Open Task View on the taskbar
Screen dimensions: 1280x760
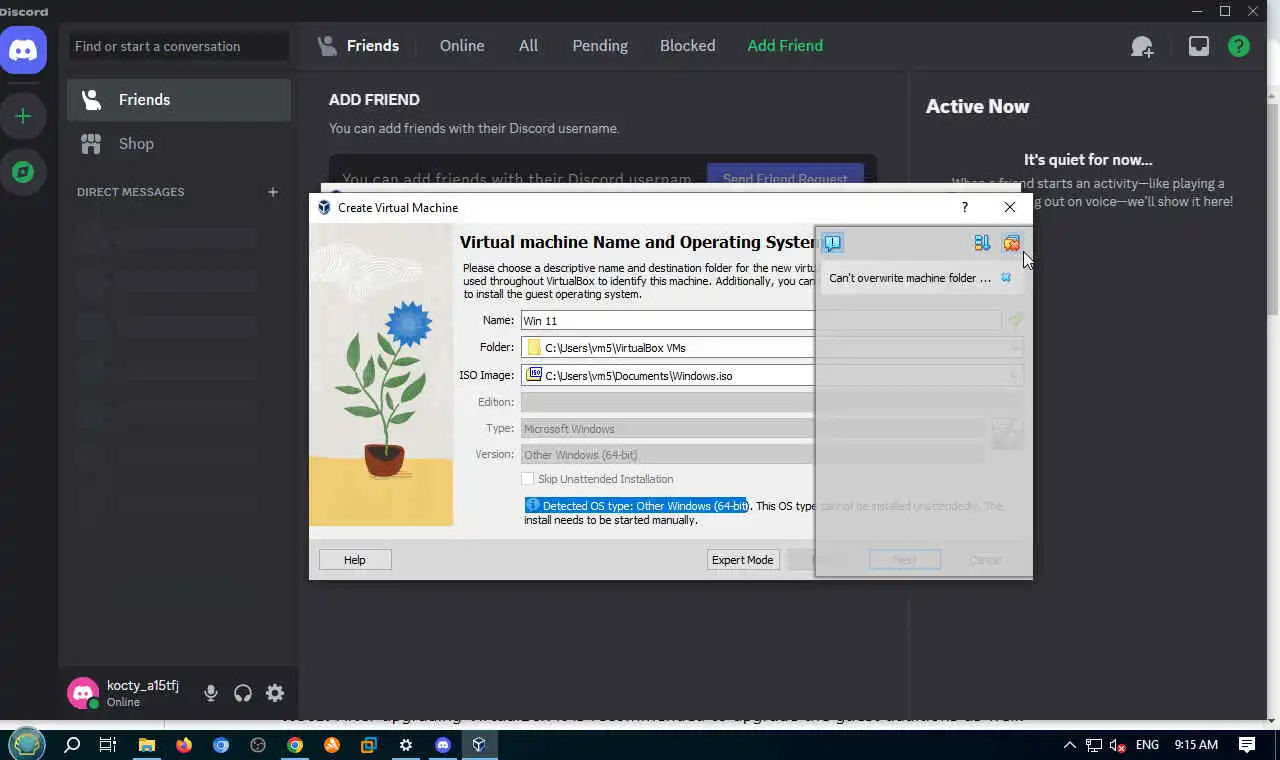(108, 745)
